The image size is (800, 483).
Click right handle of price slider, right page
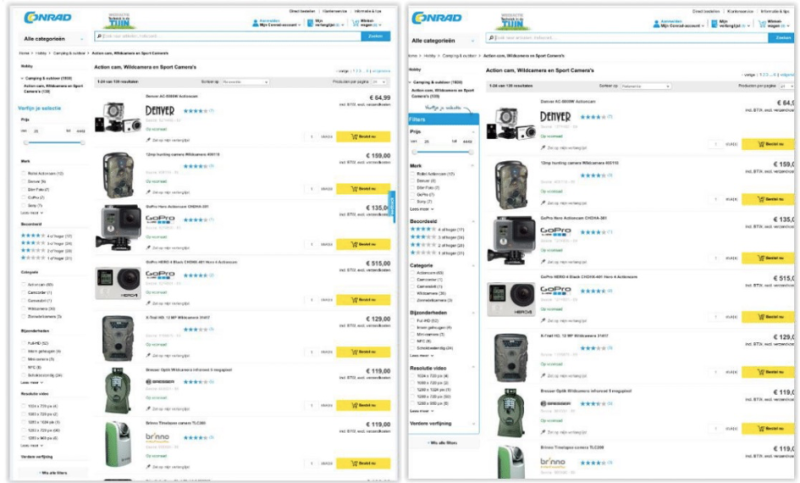[x=470, y=152]
